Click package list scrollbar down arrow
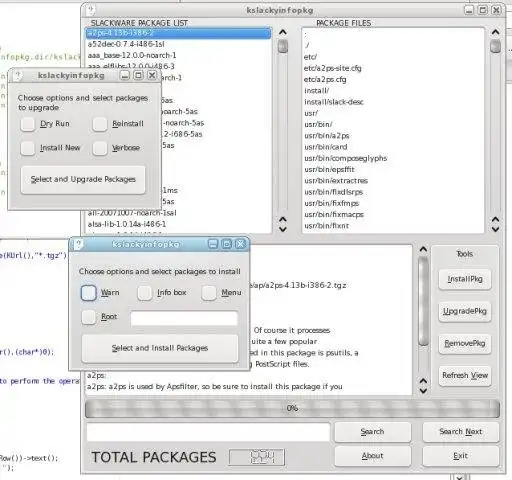The width and height of the screenshot is (512, 480). pyautogui.click(x=283, y=229)
